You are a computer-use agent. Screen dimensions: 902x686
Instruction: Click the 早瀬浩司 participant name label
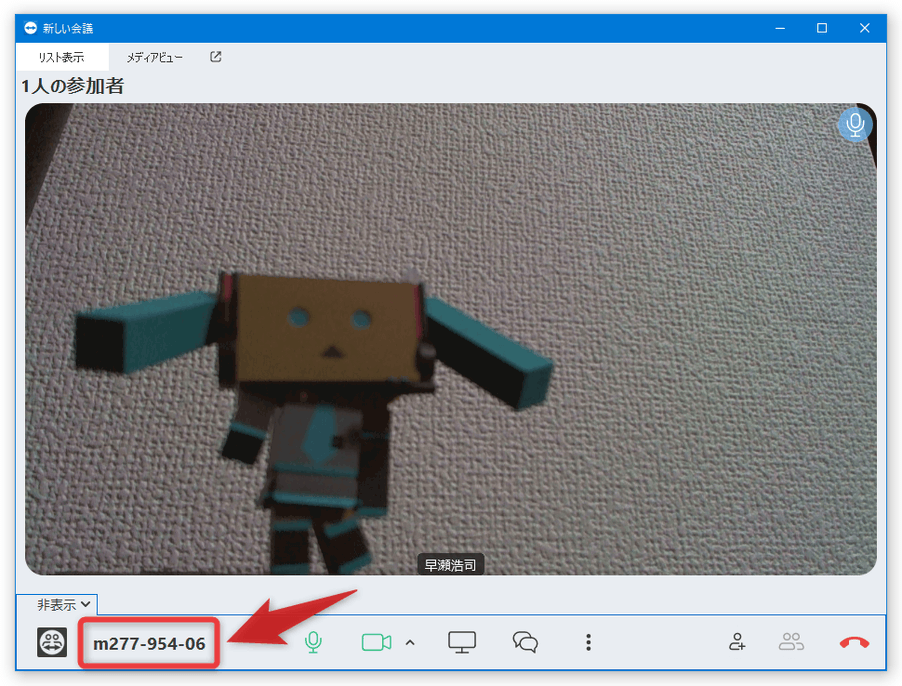click(450, 565)
